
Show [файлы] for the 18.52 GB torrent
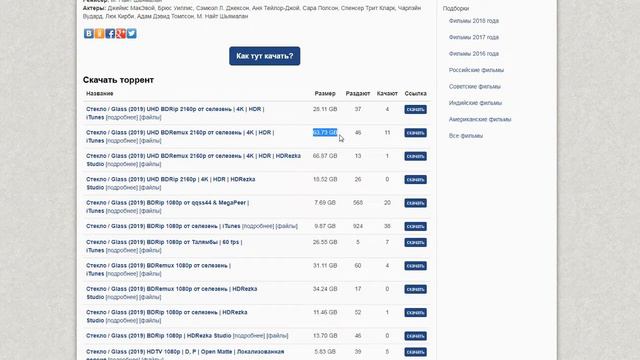tap(150, 188)
